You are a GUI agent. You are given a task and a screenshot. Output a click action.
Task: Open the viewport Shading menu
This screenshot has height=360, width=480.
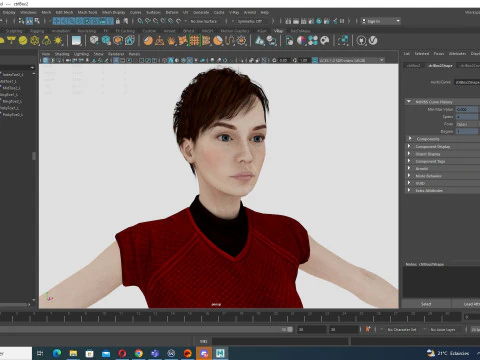pos(62,54)
